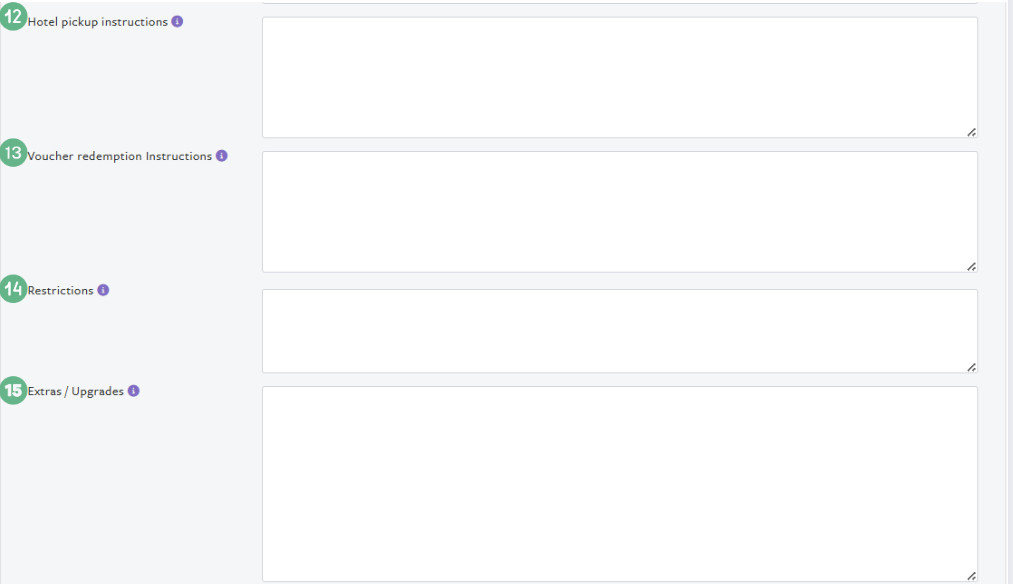
Task: Click the Hotel pickup instructions label
Action: pyautogui.click(x=98, y=22)
